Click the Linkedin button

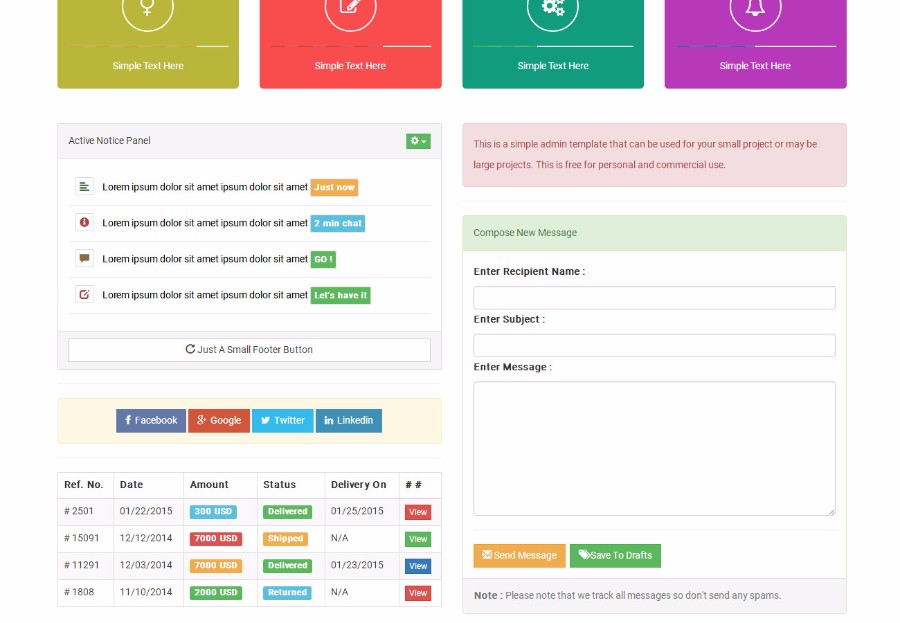coord(348,420)
